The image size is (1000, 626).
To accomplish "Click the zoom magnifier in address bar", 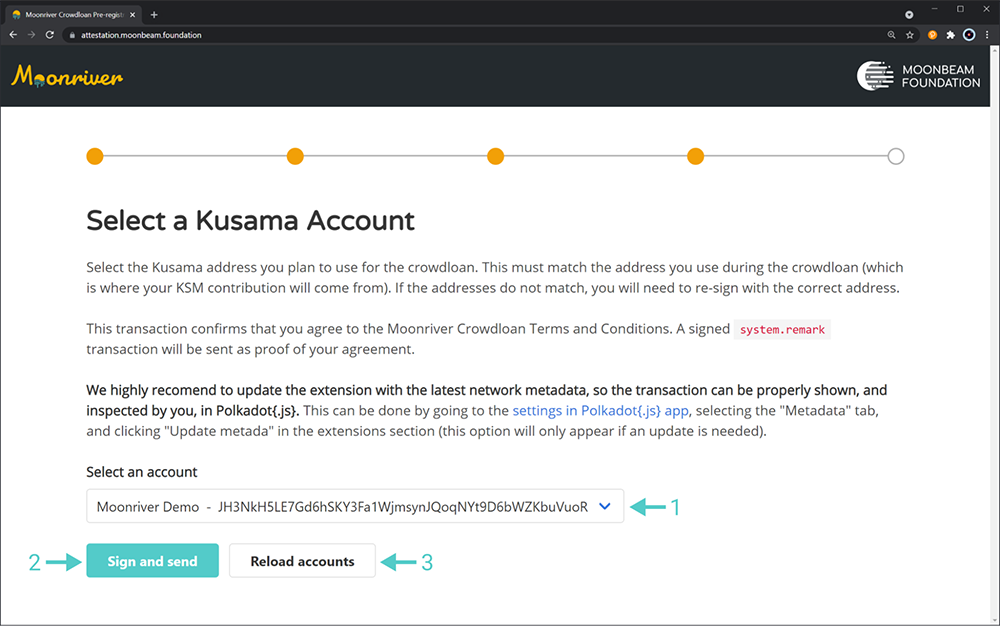I will (891, 34).
